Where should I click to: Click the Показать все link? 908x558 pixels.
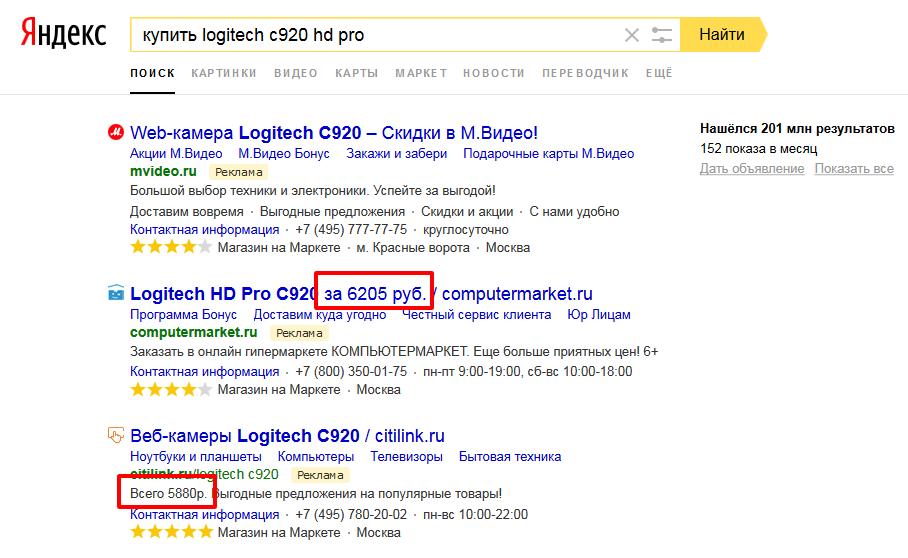(x=854, y=168)
